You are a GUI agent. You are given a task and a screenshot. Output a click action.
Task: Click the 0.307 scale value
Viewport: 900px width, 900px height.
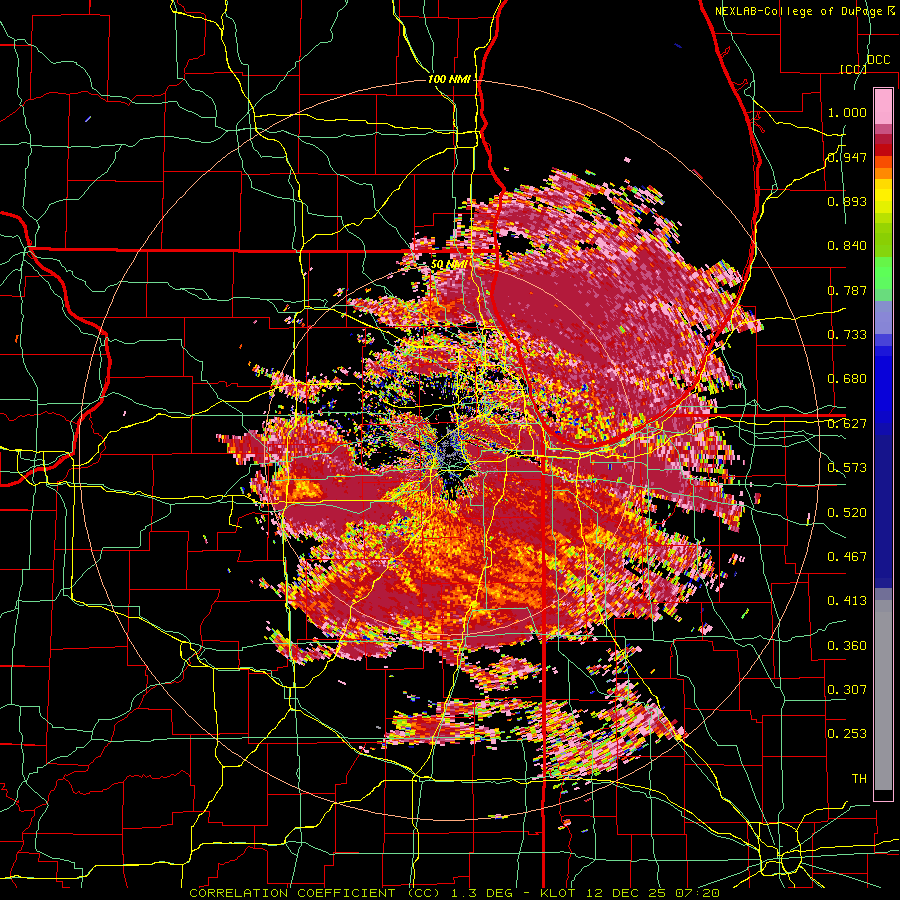(847, 689)
